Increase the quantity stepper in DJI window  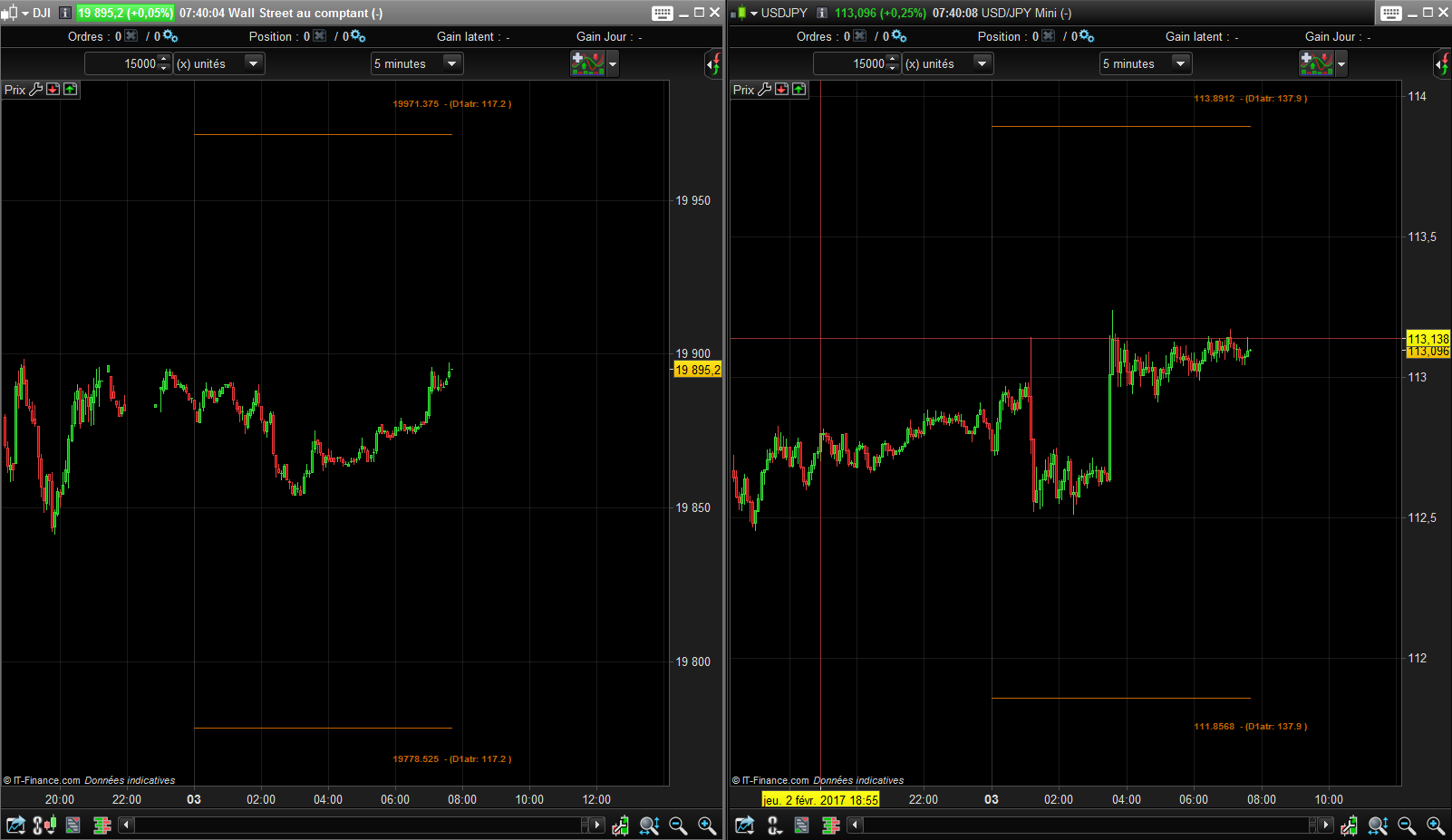pyautogui.click(x=164, y=59)
